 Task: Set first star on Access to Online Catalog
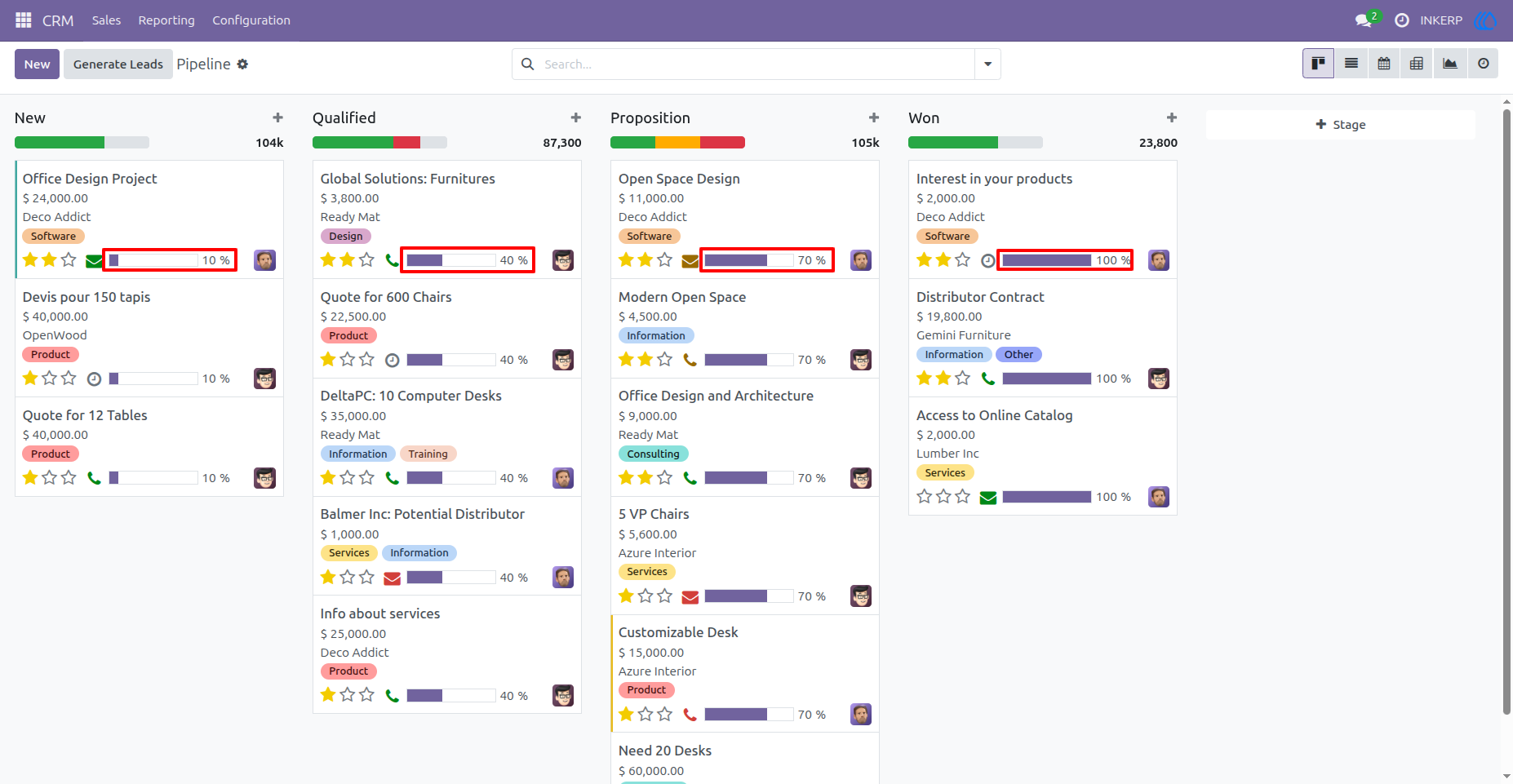(924, 496)
